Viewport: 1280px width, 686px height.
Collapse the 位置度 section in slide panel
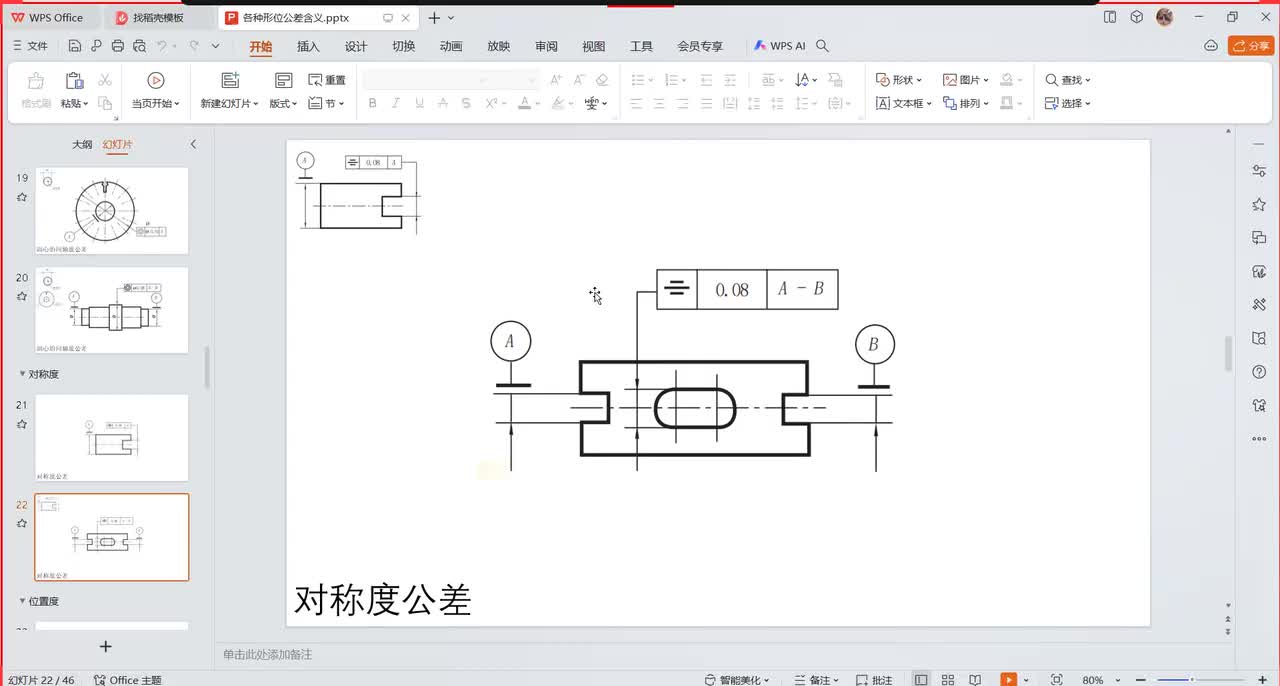coord(22,601)
